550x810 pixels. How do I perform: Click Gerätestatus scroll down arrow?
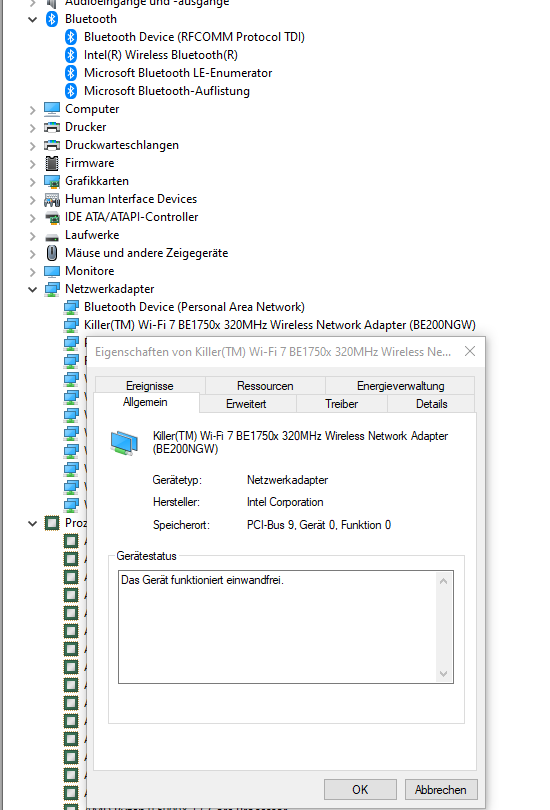point(444,674)
